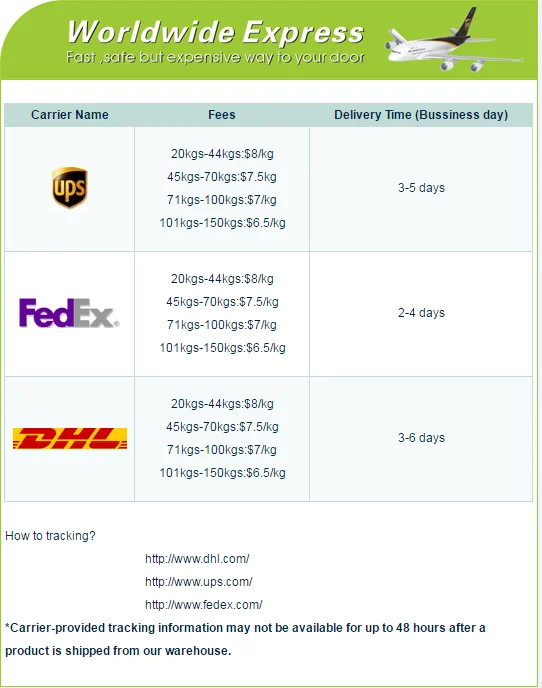Screen dimensions: 542x688
Task: Open the http://www.dhl.com/ tracking link
Action: 197,559
